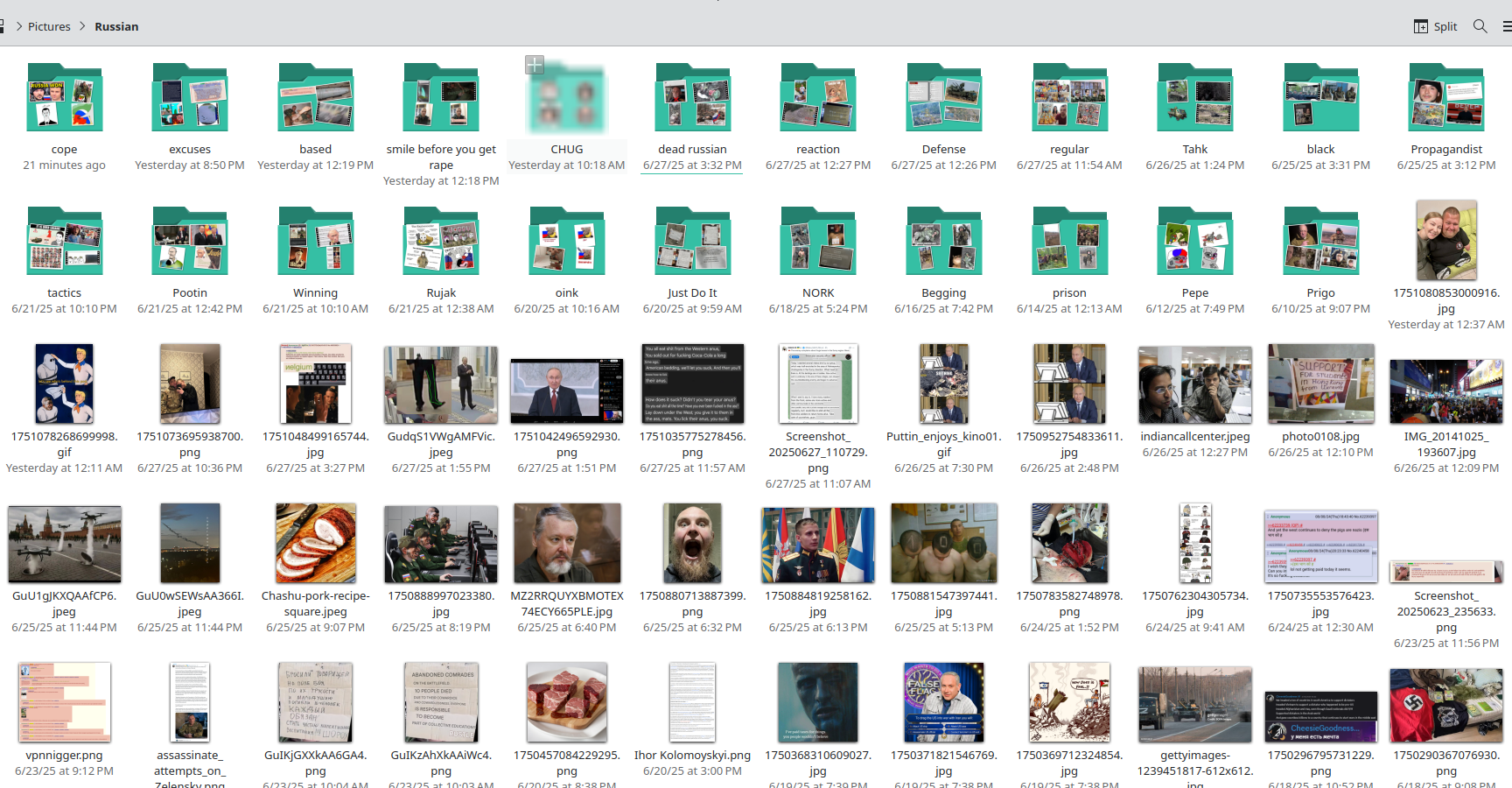
Task: Select the 1751073695938700.png thumbnail
Action: [190, 383]
